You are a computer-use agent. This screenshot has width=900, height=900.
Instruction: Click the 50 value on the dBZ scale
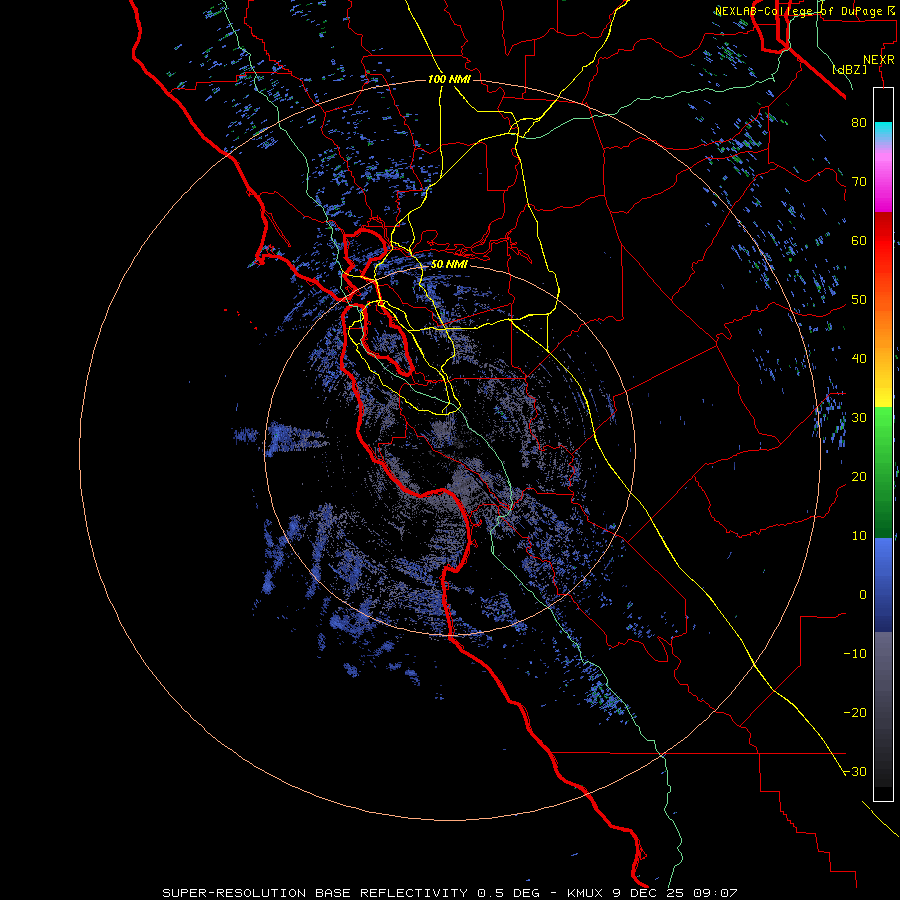tap(859, 300)
